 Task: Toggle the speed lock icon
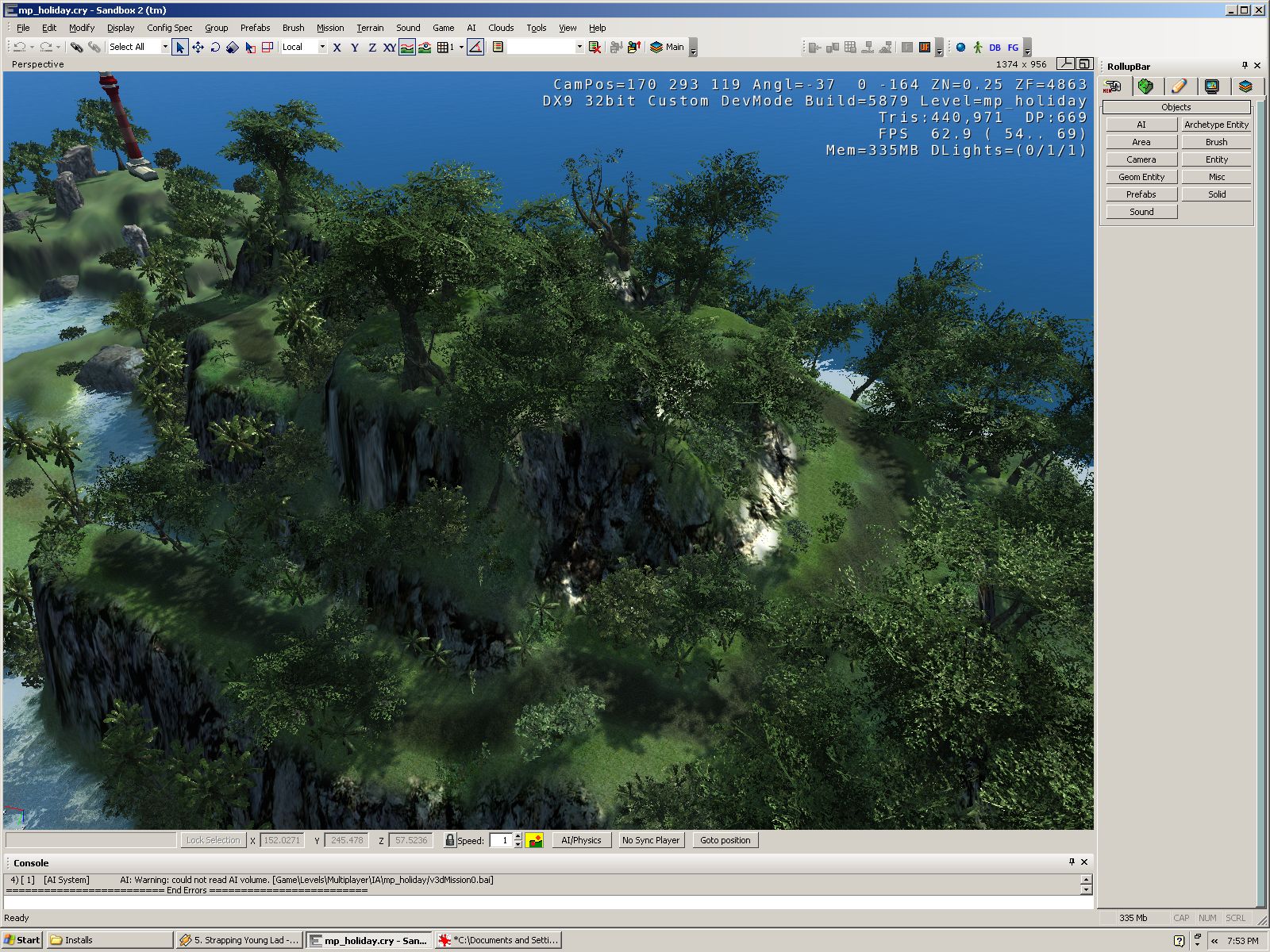pyautogui.click(x=449, y=840)
